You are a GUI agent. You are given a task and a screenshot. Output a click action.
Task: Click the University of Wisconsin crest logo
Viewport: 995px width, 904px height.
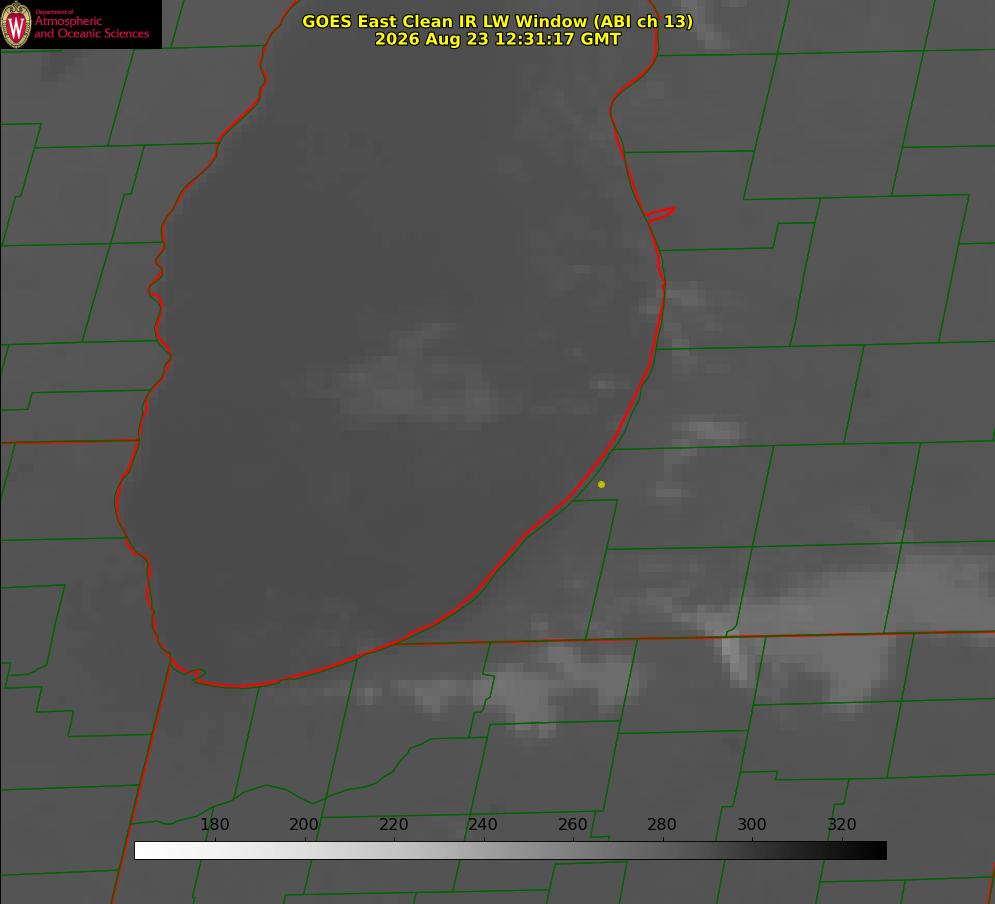click(16, 24)
